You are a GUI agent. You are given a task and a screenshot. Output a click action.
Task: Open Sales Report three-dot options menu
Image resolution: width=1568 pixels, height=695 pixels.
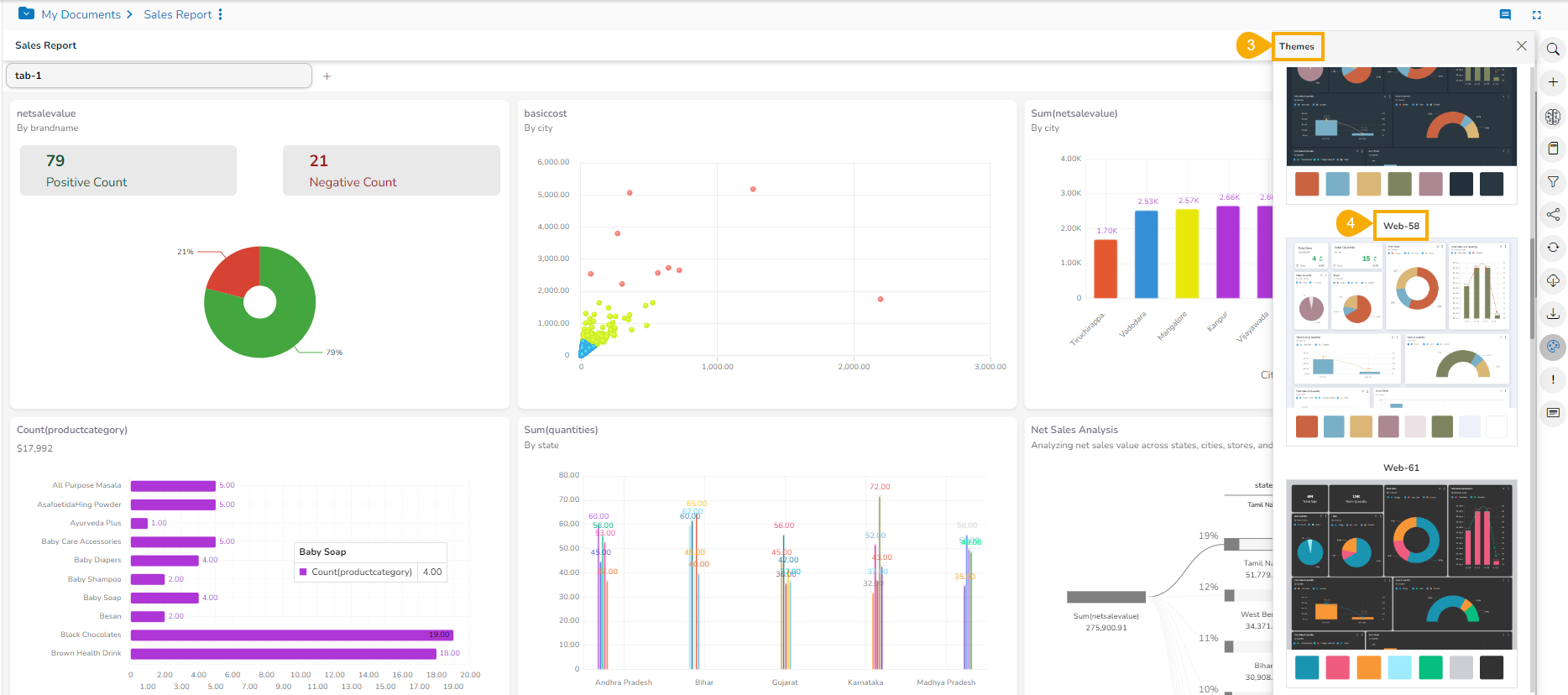[x=220, y=14]
